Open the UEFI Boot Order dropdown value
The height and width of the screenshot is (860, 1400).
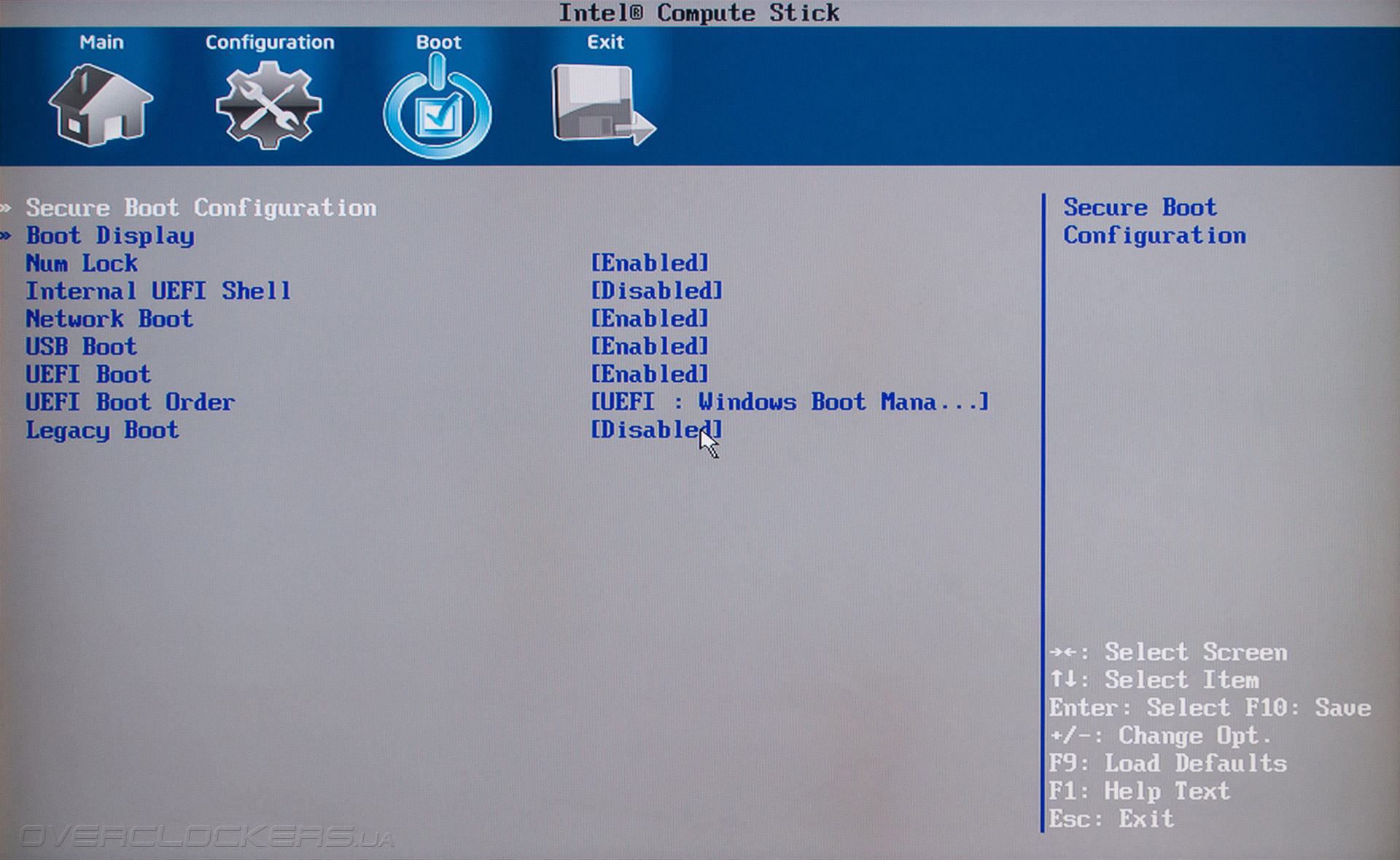(x=789, y=402)
